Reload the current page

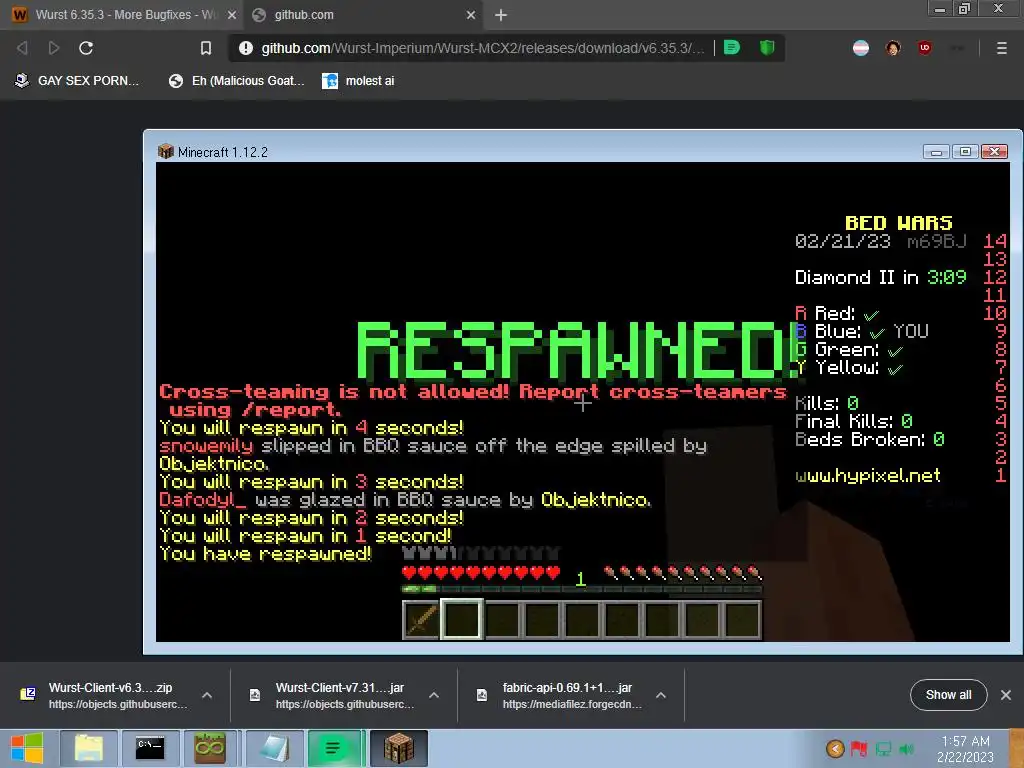86,48
